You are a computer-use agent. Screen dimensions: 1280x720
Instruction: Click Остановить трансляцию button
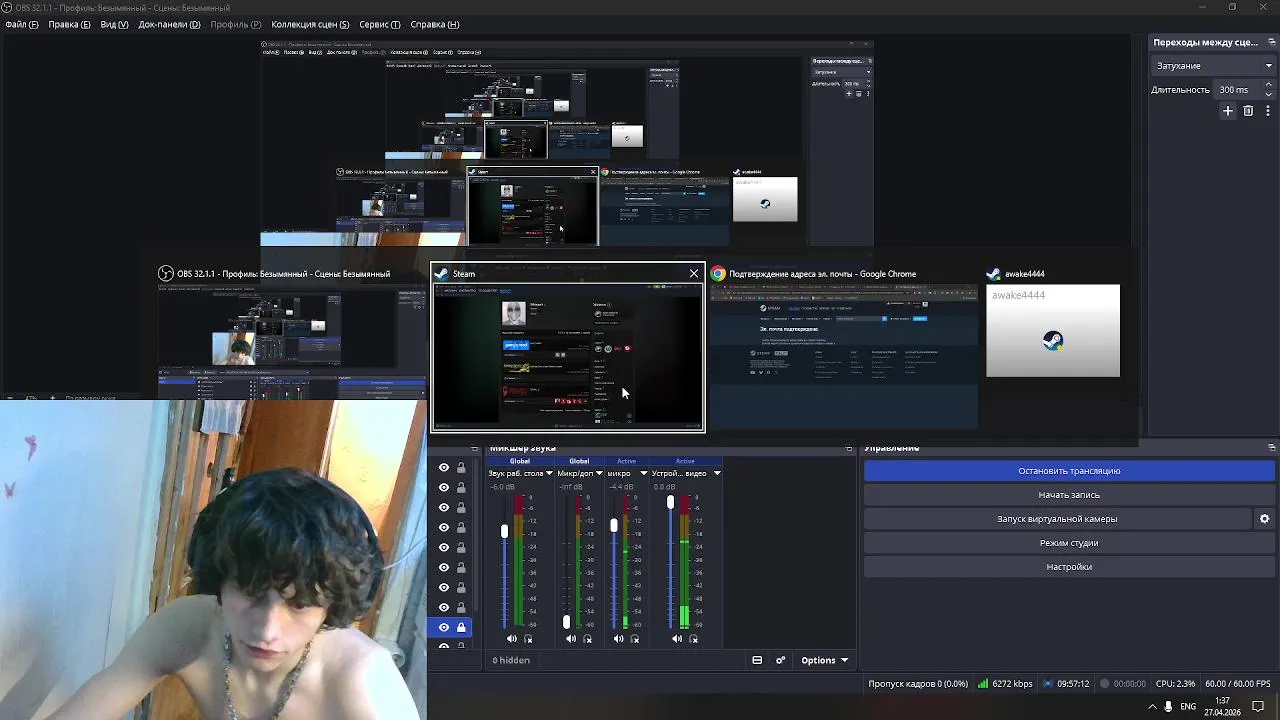coord(1069,471)
